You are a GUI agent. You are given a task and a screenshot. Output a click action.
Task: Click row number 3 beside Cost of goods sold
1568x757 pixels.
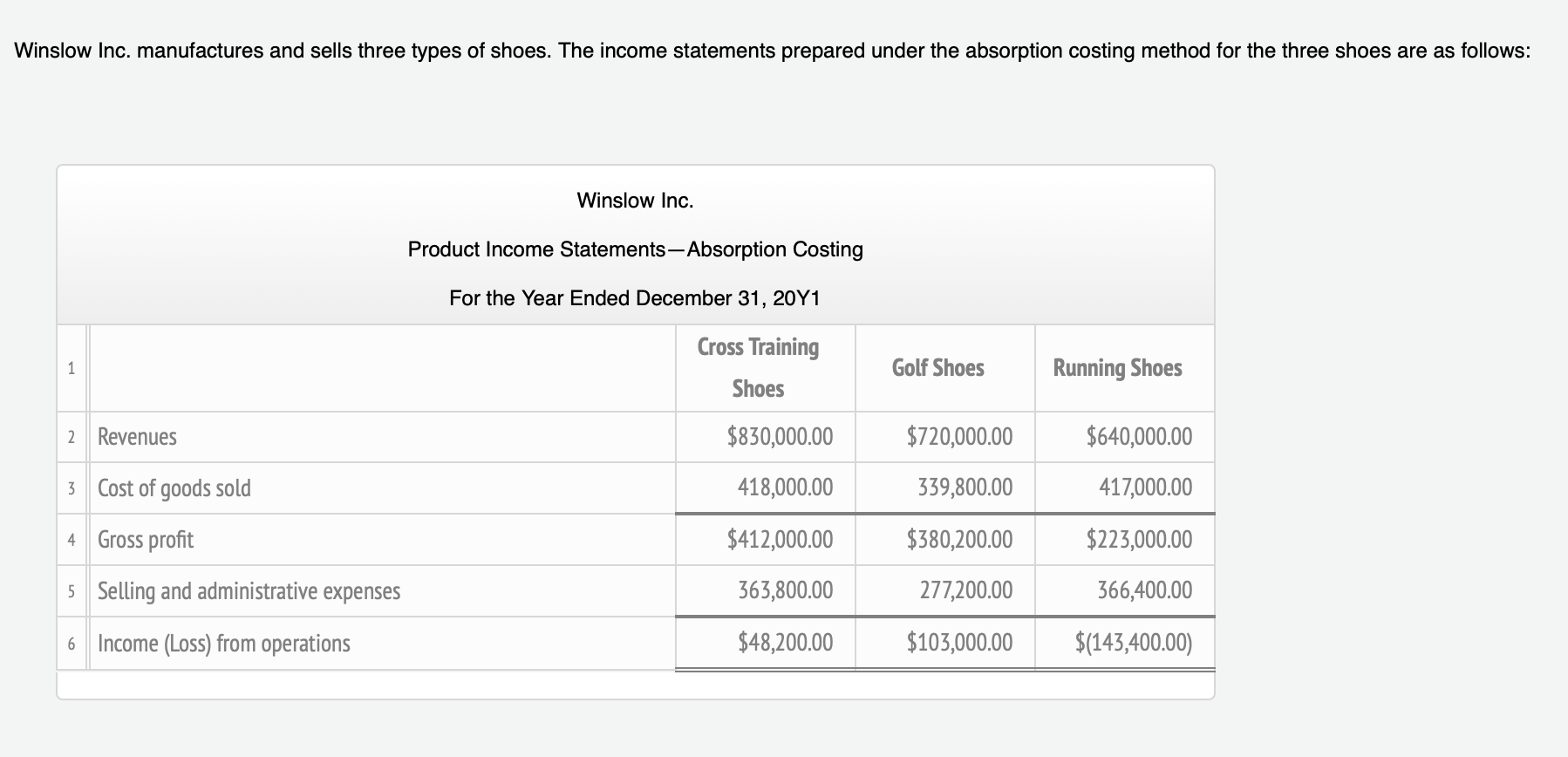pos(72,488)
